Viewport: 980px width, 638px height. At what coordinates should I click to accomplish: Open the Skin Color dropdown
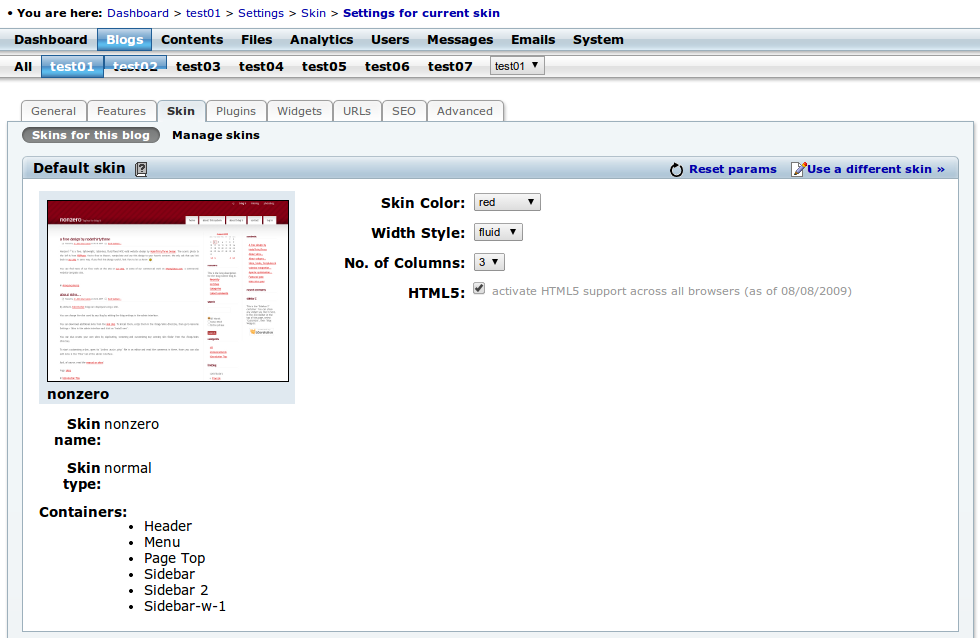coord(507,202)
